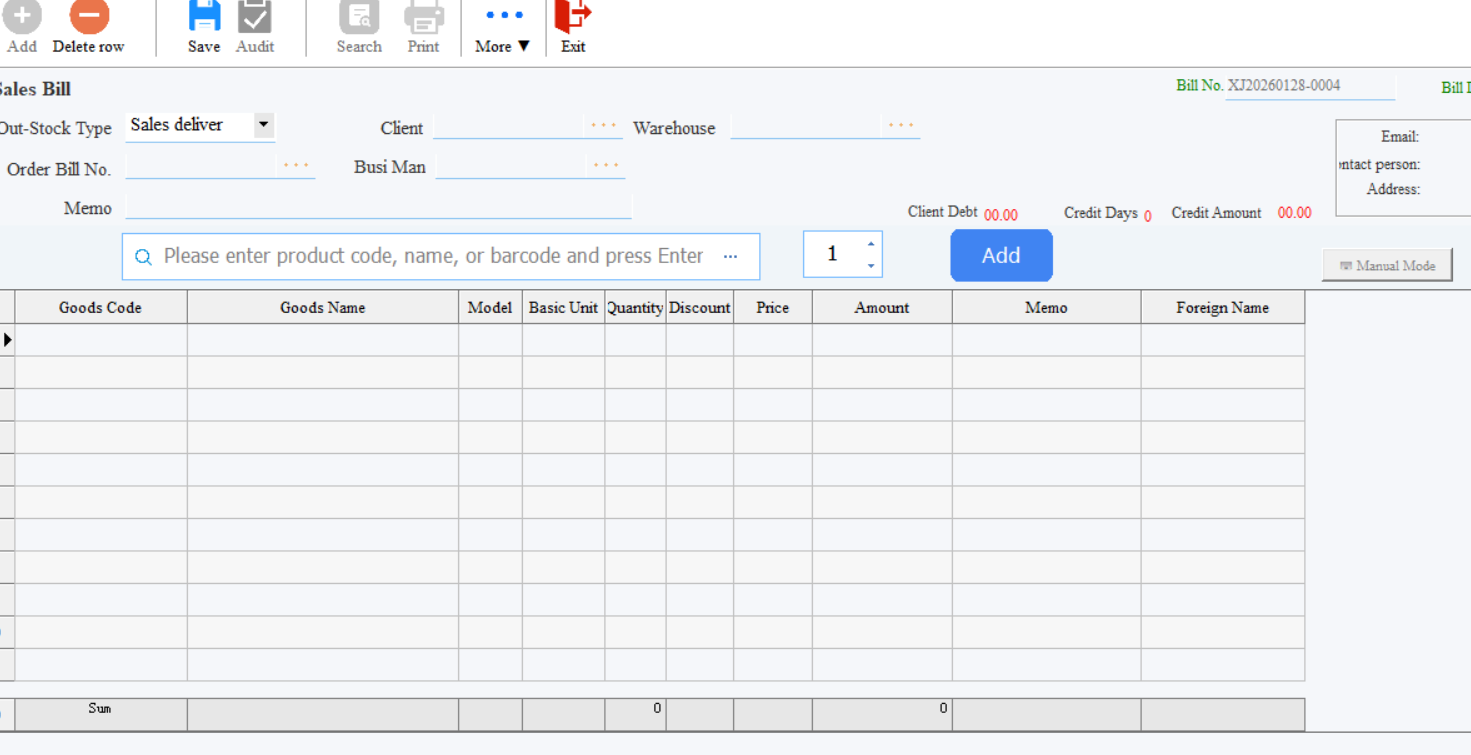Decrease quantity with the down stepper arrow
The height and width of the screenshot is (755, 1471).
pyautogui.click(x=871, y=266)
